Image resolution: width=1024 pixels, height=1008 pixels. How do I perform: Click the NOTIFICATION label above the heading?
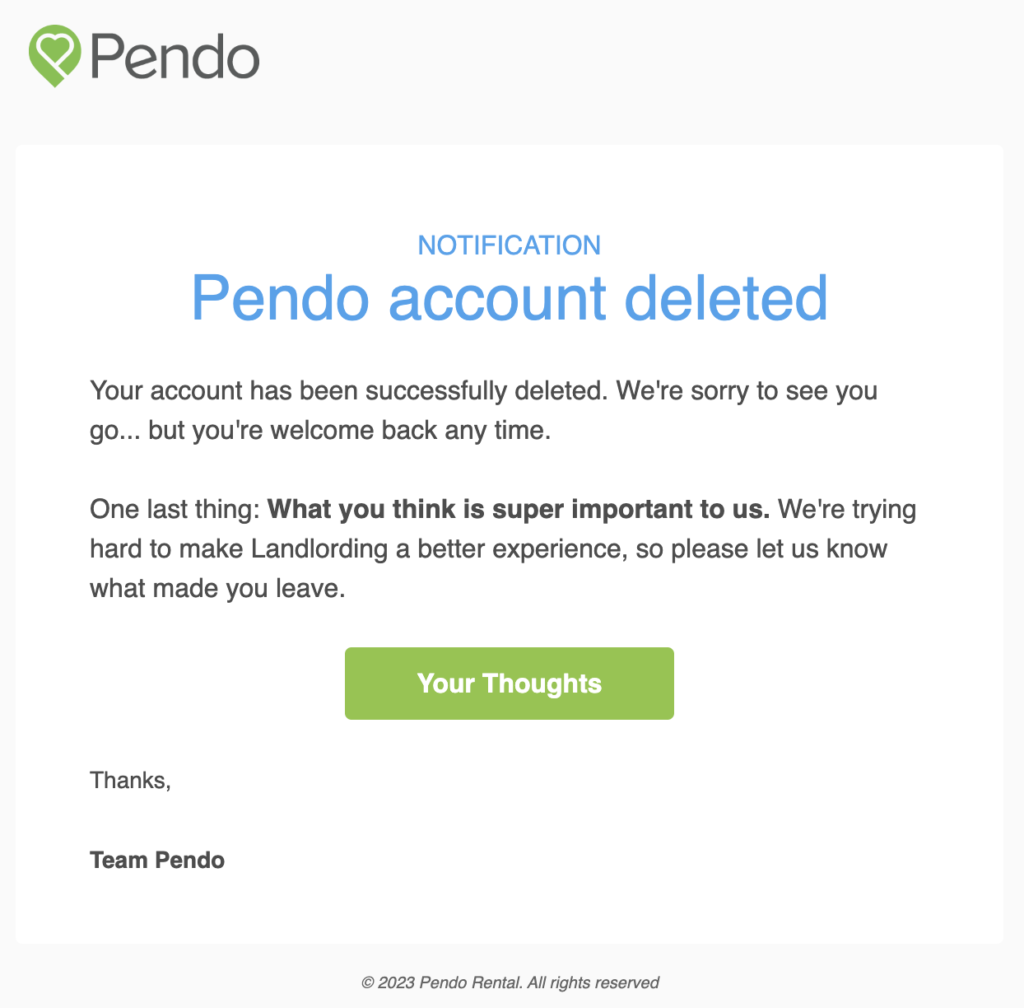509,245
